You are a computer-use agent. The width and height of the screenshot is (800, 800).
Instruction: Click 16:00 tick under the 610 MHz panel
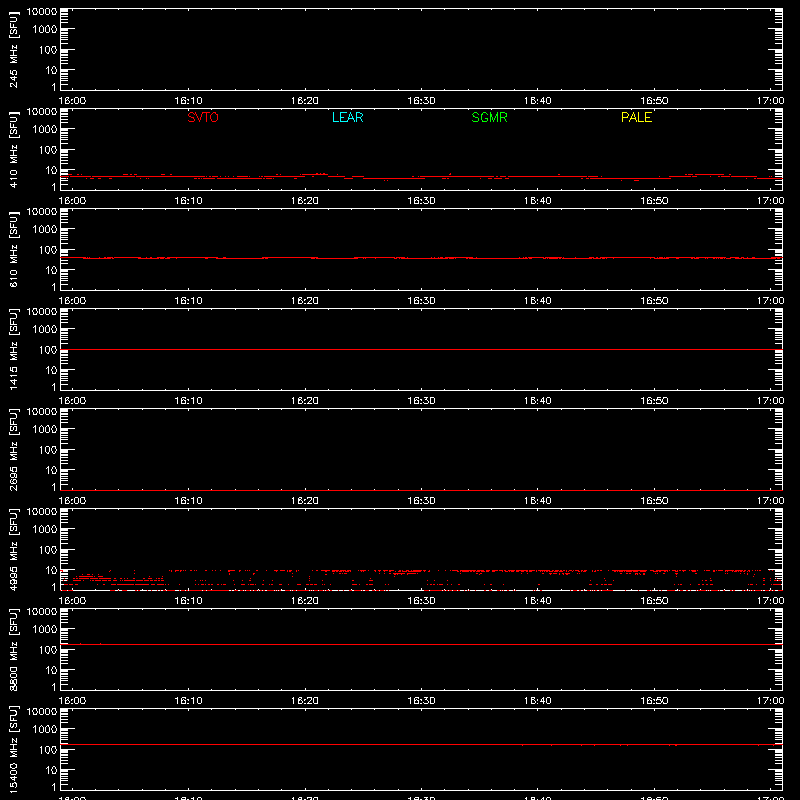(72, 301)
